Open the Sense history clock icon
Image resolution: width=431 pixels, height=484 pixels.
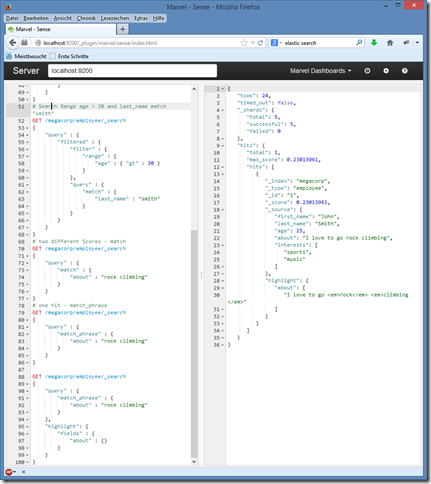coord(367,71)
